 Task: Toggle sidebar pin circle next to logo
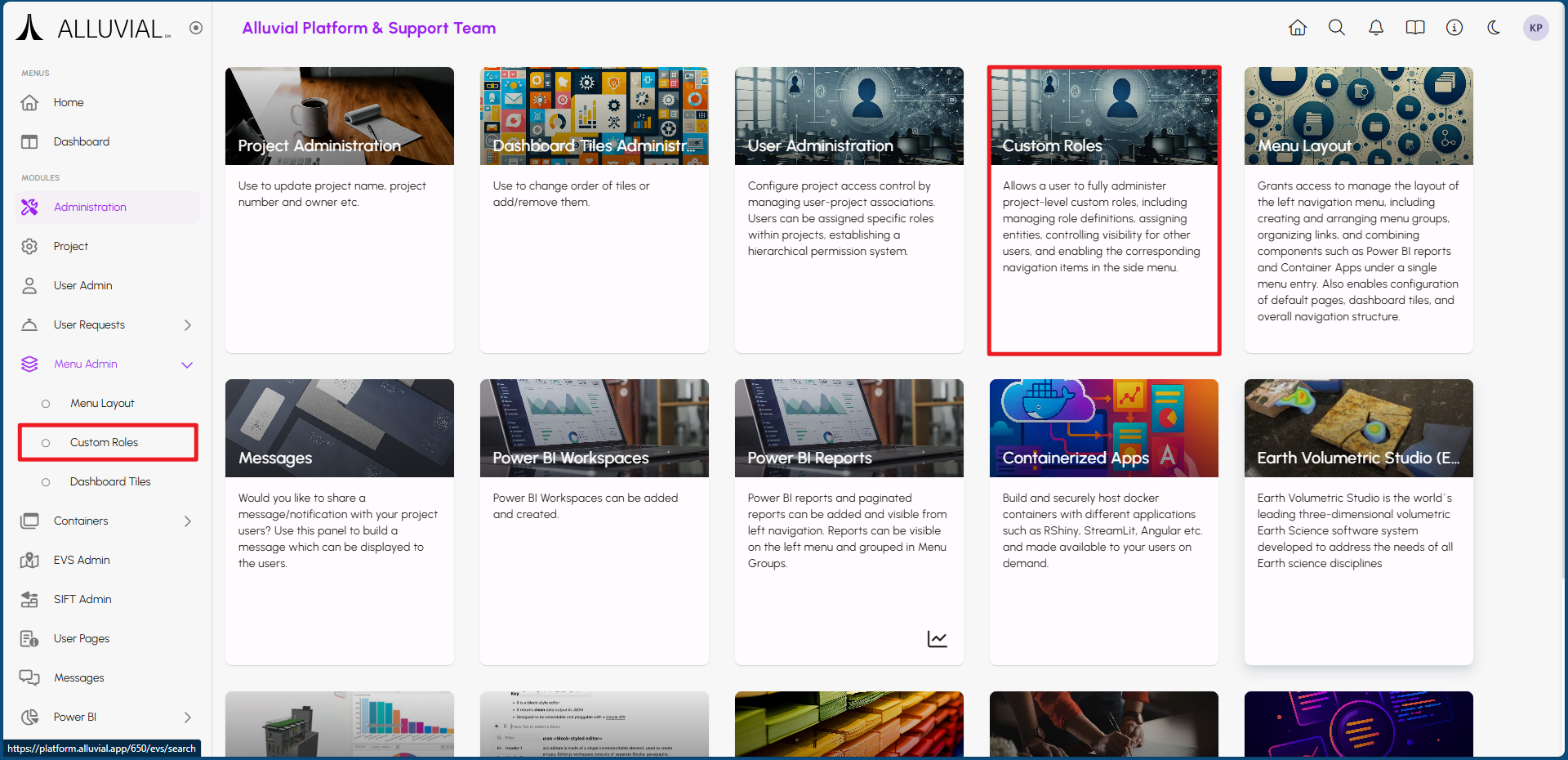click(x=196, y=28)
